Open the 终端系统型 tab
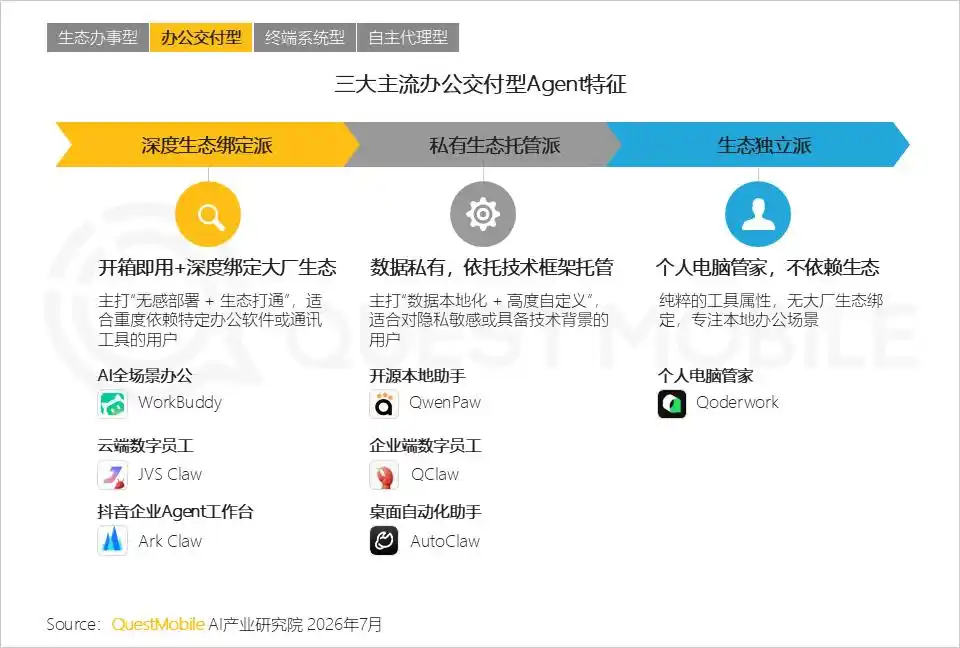The width and height of the screenshot is (960, 648). [304, 37]
